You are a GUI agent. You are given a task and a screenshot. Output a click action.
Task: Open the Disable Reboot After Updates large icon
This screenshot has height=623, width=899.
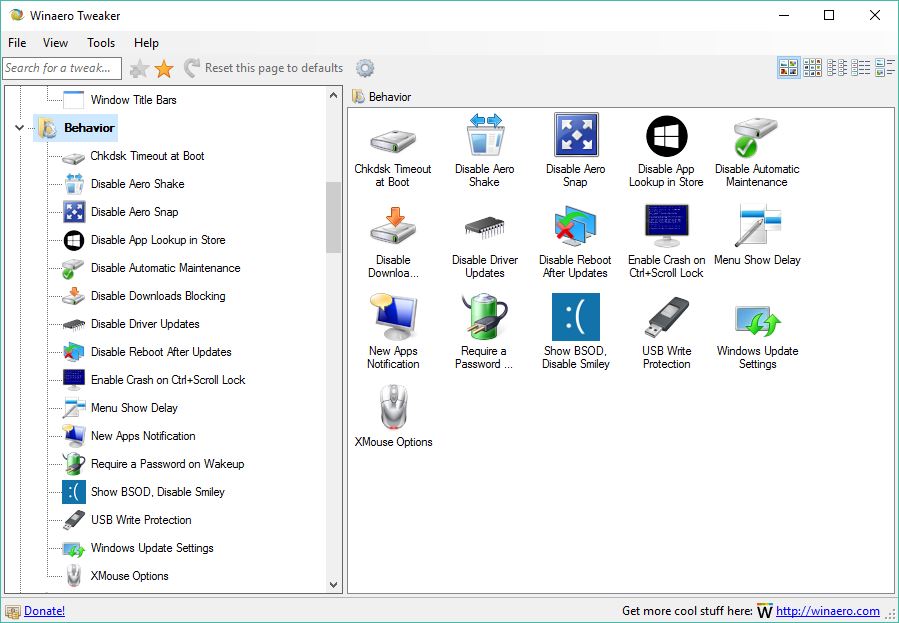pos(576,226)
